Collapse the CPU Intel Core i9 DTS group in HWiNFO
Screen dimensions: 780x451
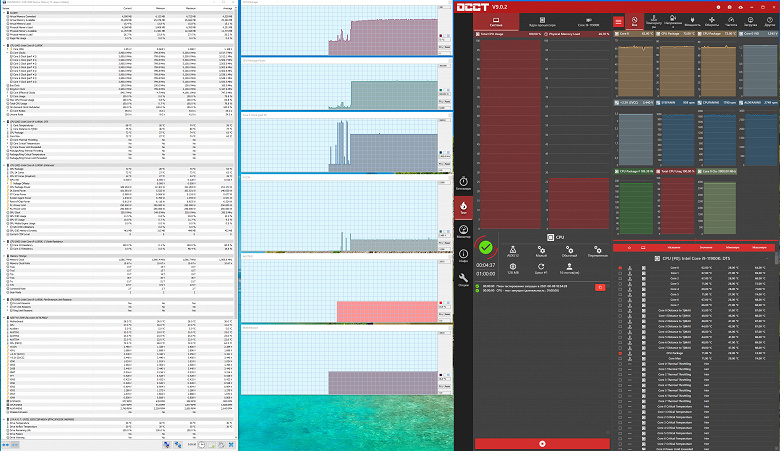click(4, 121)
